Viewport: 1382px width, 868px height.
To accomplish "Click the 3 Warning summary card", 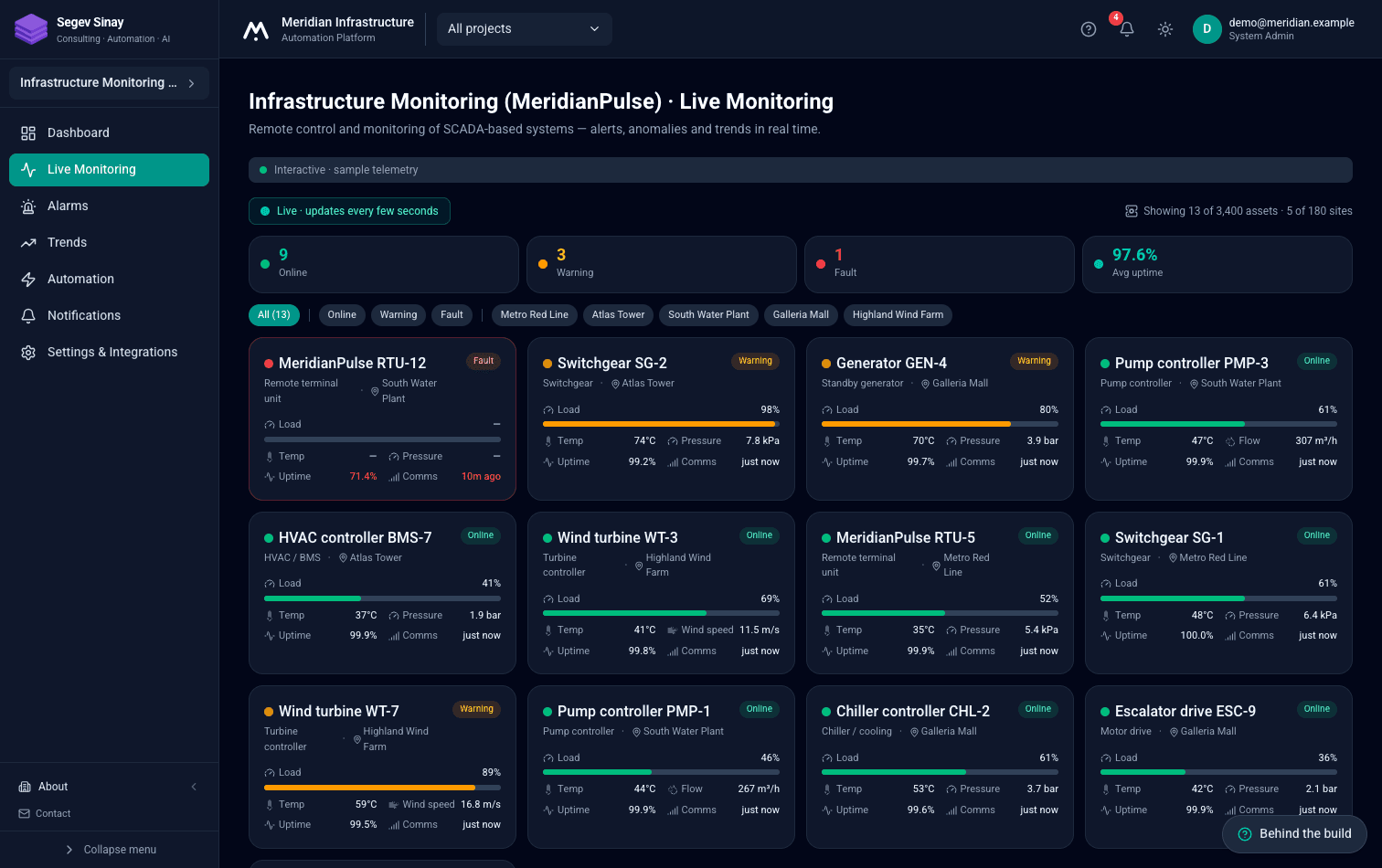I will [x=662, y=265].
